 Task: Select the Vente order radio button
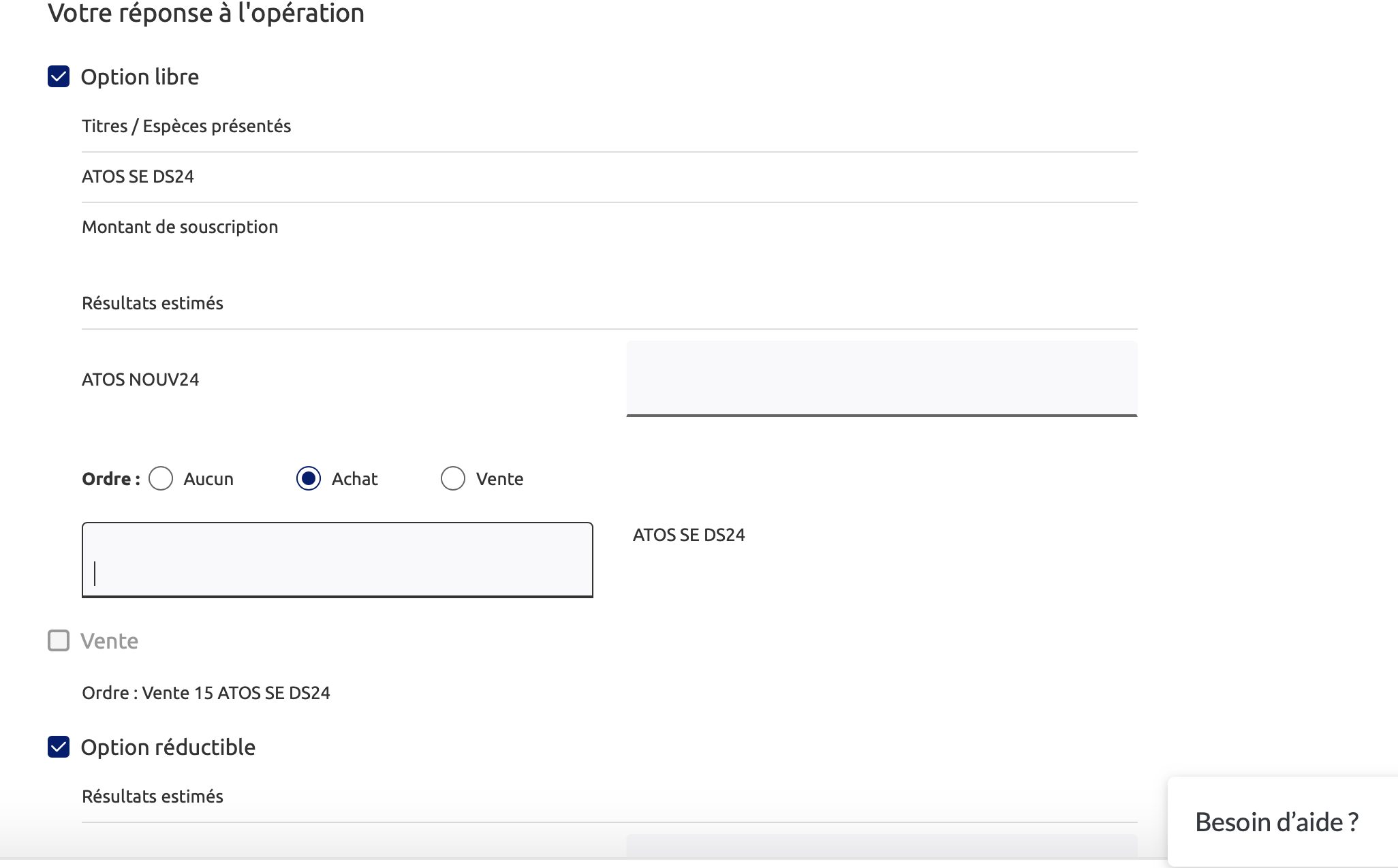coord(453,478)
